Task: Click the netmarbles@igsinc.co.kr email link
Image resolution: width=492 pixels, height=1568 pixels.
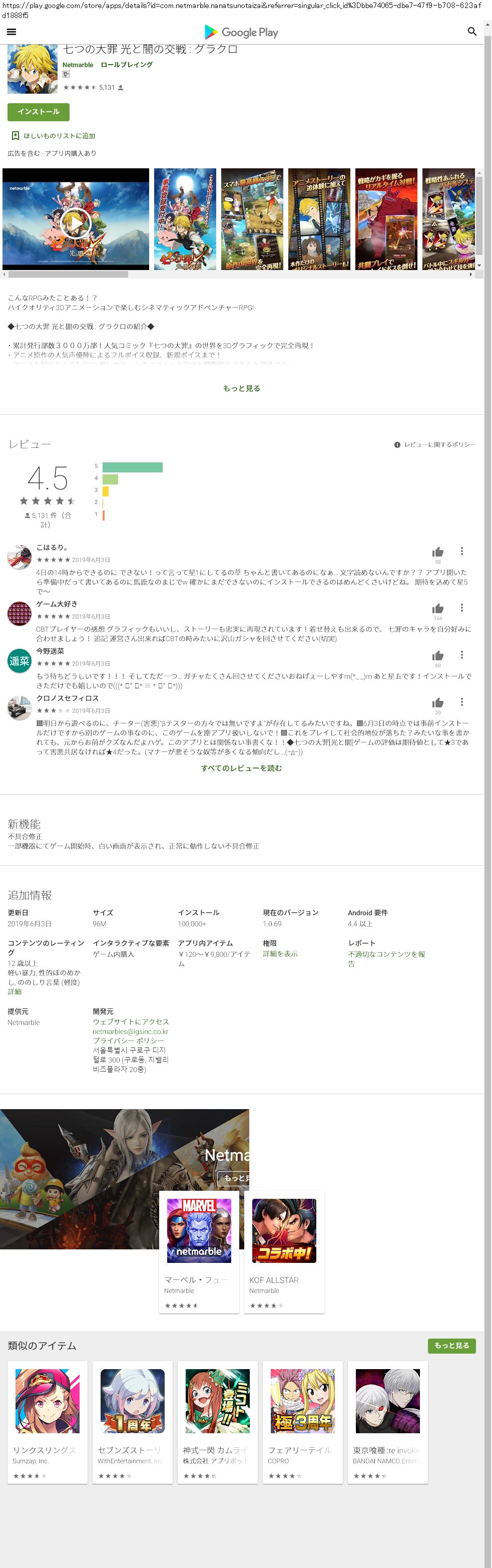Action: pos(130,1031)
